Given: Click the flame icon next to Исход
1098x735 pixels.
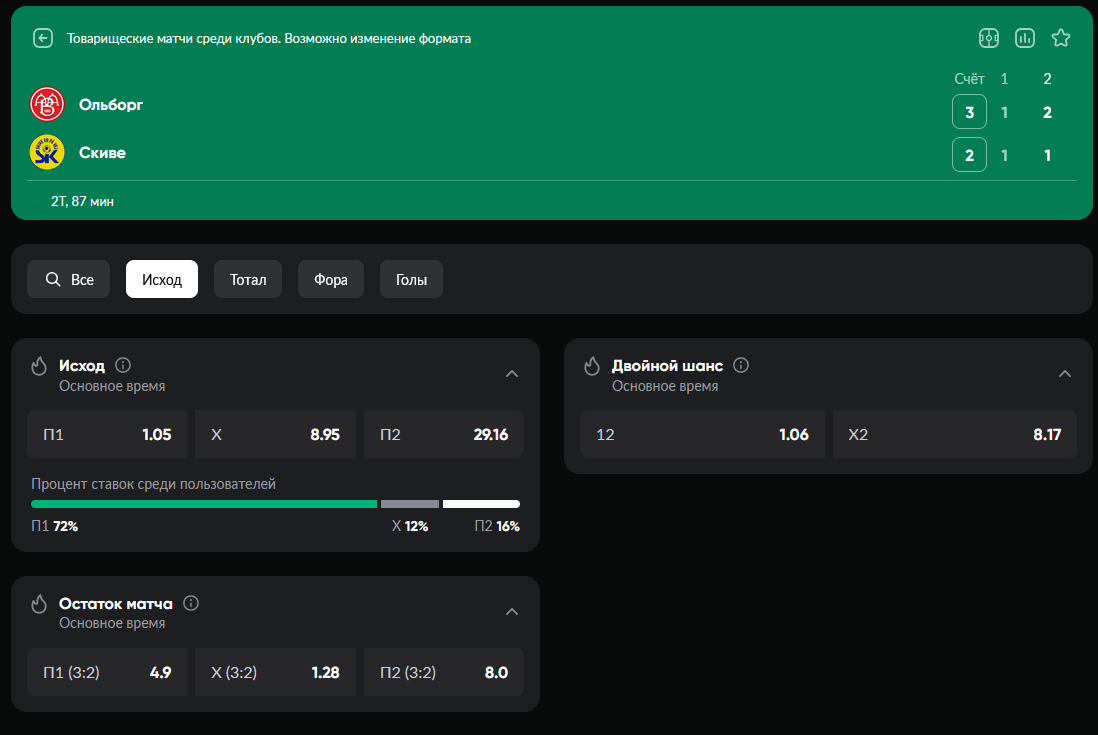Looking at the screenshot, I should (x=38, y=366).
